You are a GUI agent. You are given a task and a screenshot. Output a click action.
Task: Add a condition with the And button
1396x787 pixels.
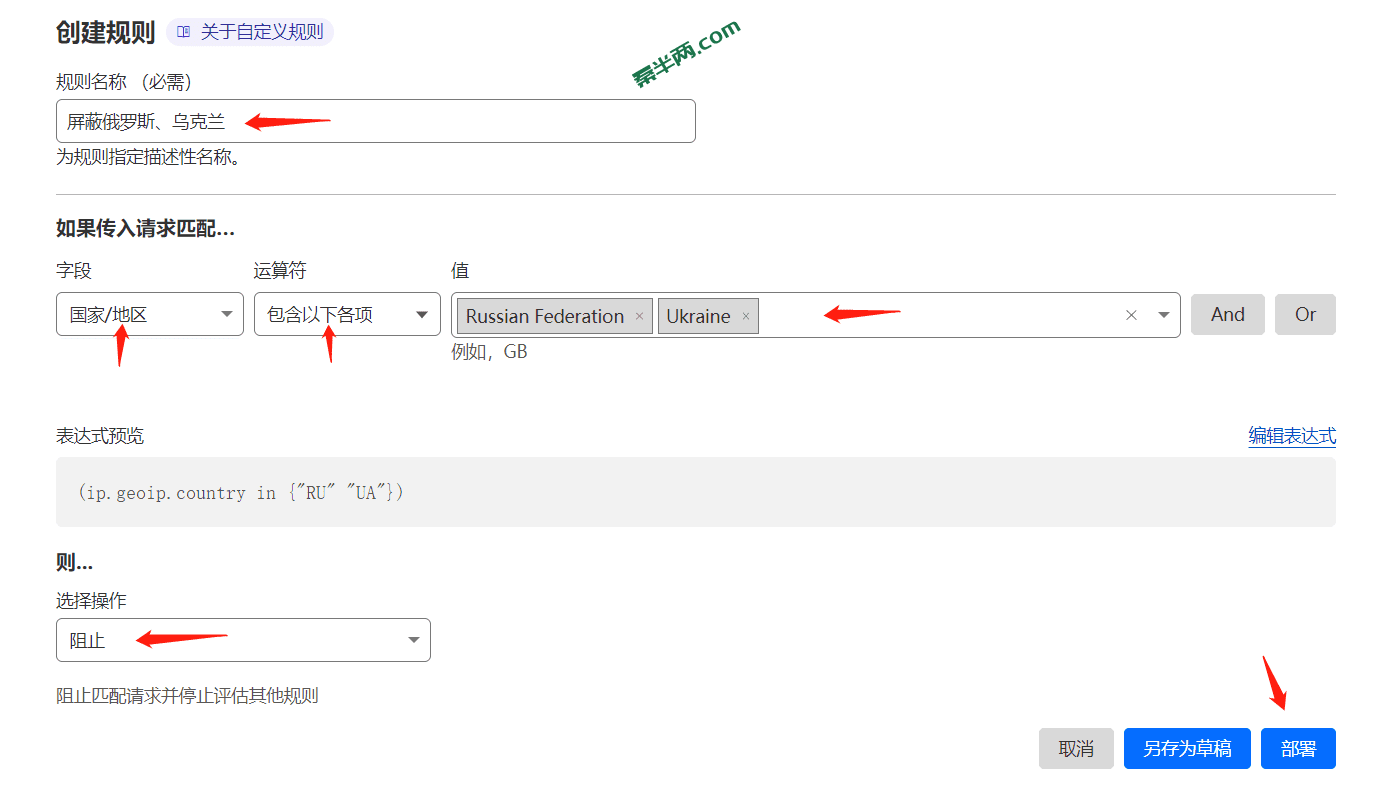pyautogui.click(x=1227, y=314)
